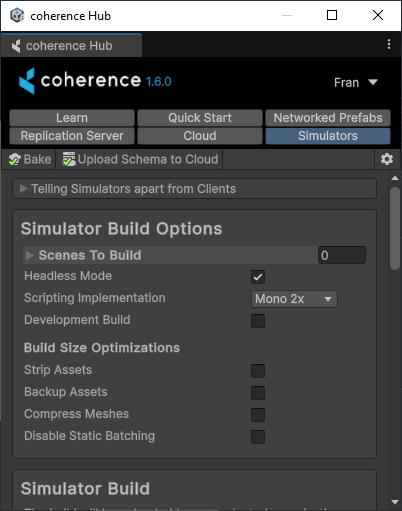Image resolution: width=402 pixels, height=511 pixels.
Task: Click Upload Schema to Cloud icon
Action: pyautogui.click(x=69, y=159)
